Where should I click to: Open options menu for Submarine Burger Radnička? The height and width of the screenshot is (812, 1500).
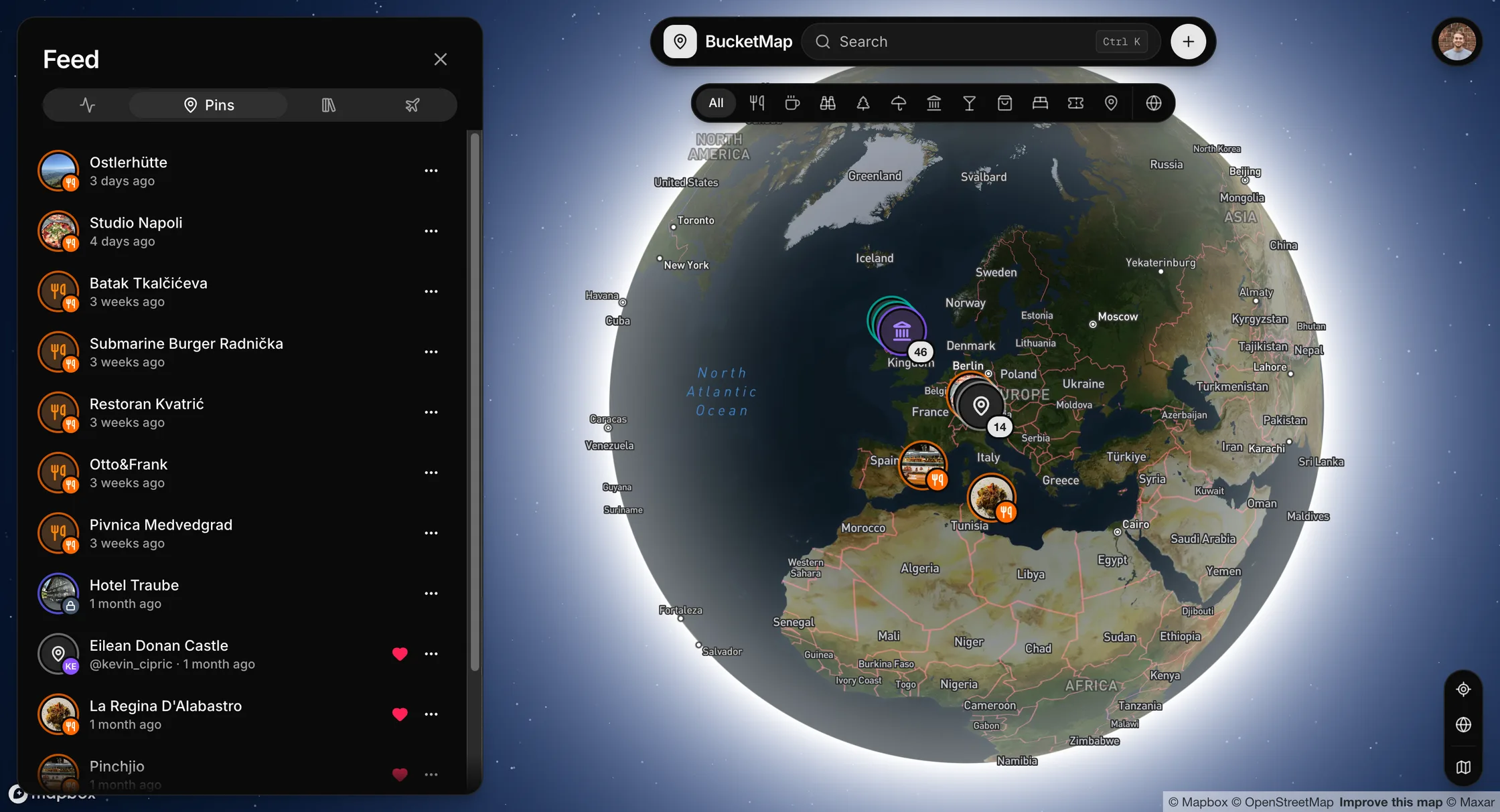click(431, 352)
